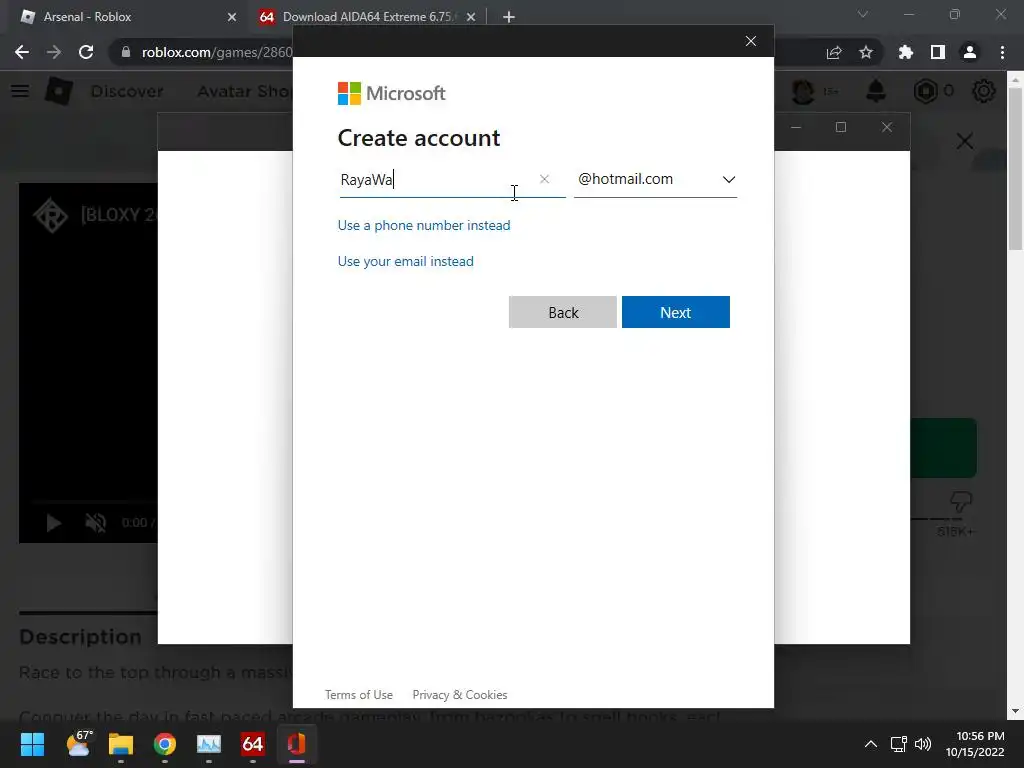Switch to Download AIDA64 Extreme tab
Viewport: 1024px width, 768px height.
(x=366, y=17)
